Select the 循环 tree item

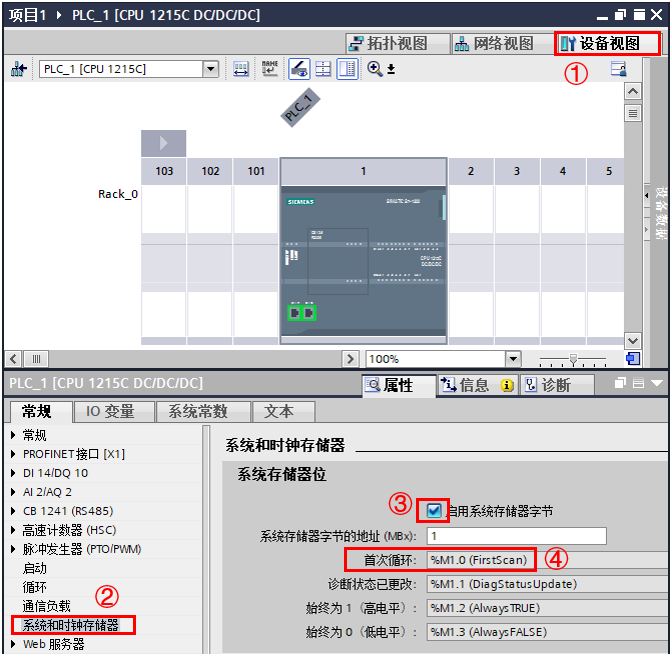tap(35, 587)
